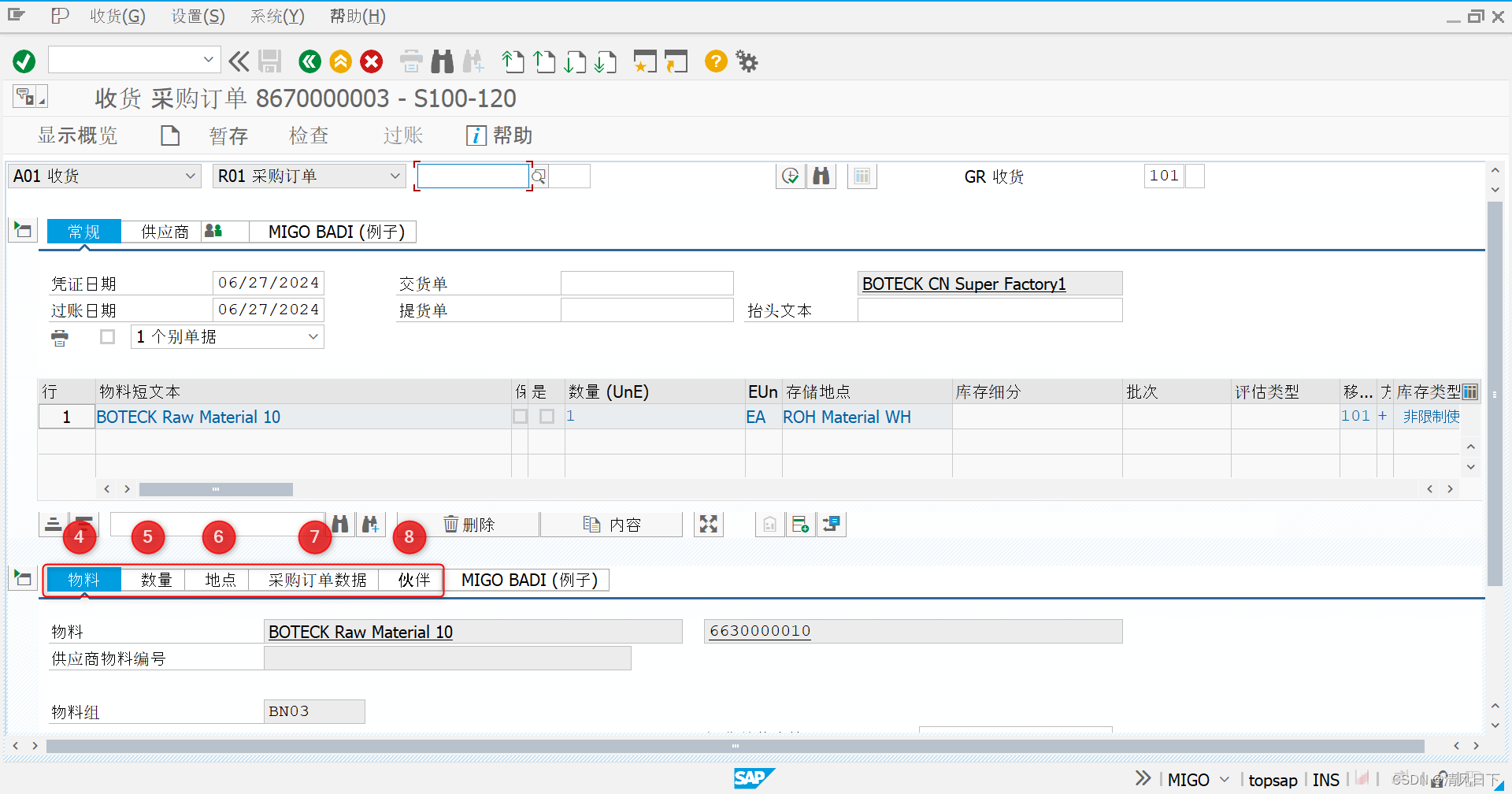Open the A01 收货 action dropdown

click(x=103, y=176)
